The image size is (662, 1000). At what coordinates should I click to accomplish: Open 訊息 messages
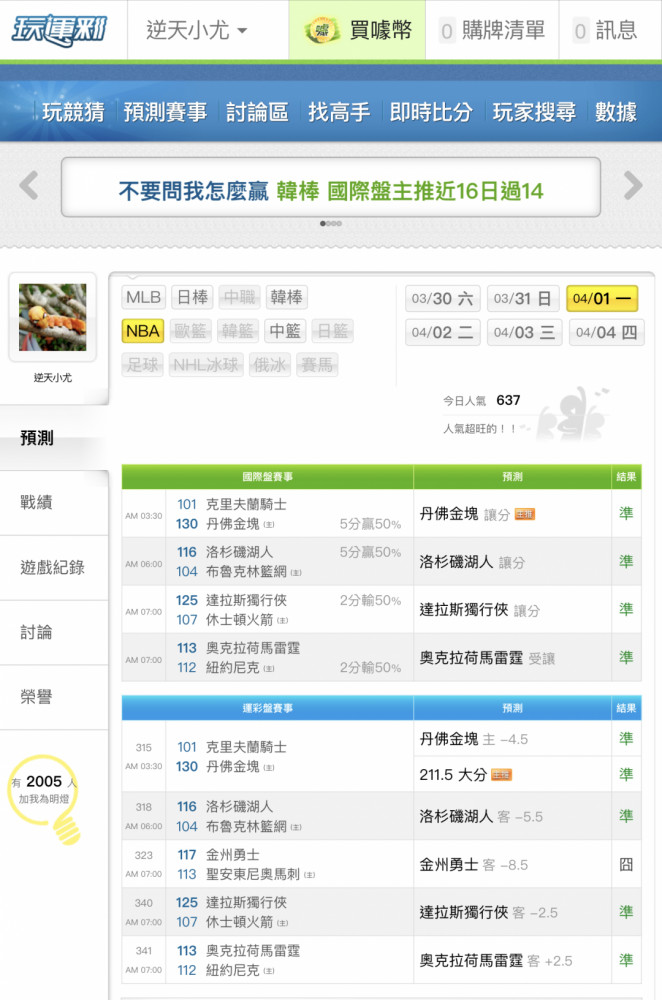[605, 30]
